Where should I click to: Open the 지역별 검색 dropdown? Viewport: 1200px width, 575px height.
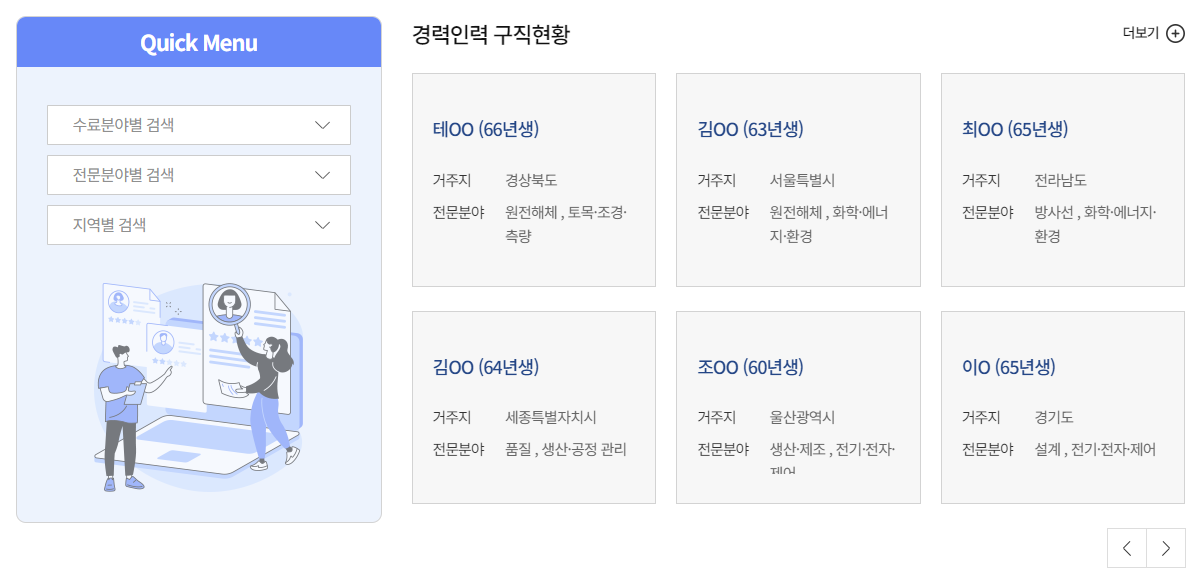tap(199, 225)
